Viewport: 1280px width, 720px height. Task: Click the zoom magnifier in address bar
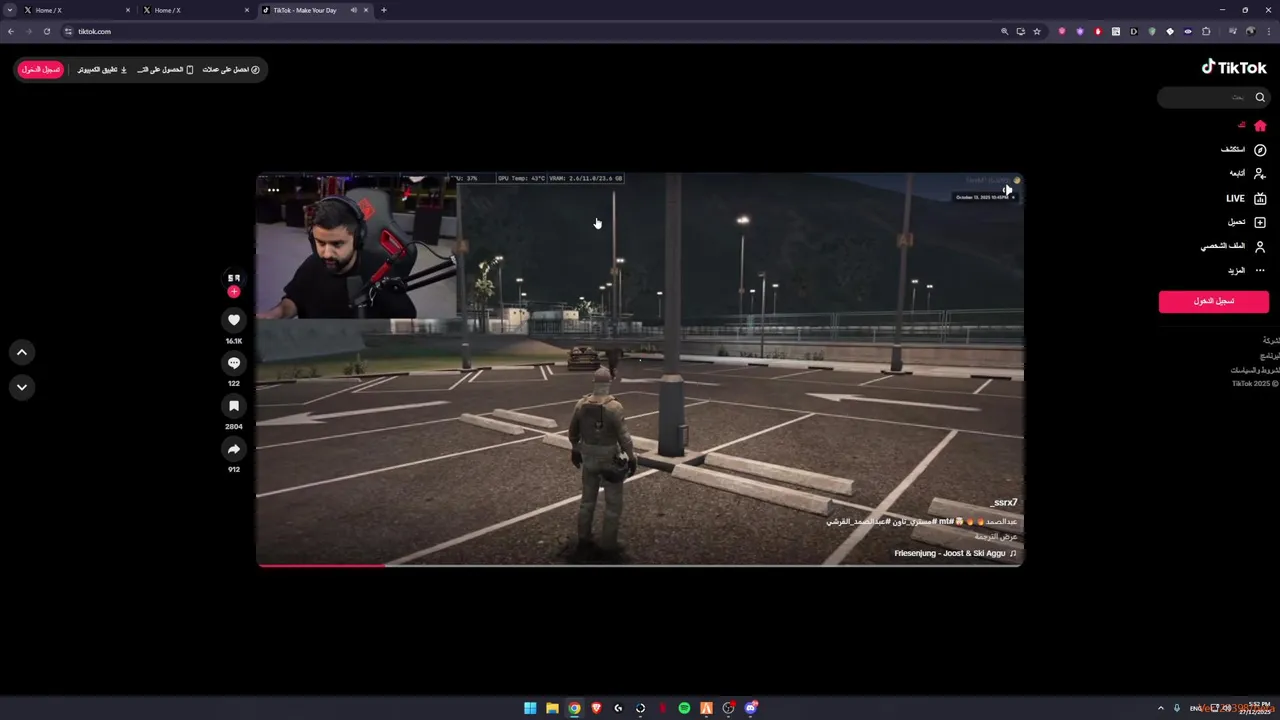tap(1005, 31)
